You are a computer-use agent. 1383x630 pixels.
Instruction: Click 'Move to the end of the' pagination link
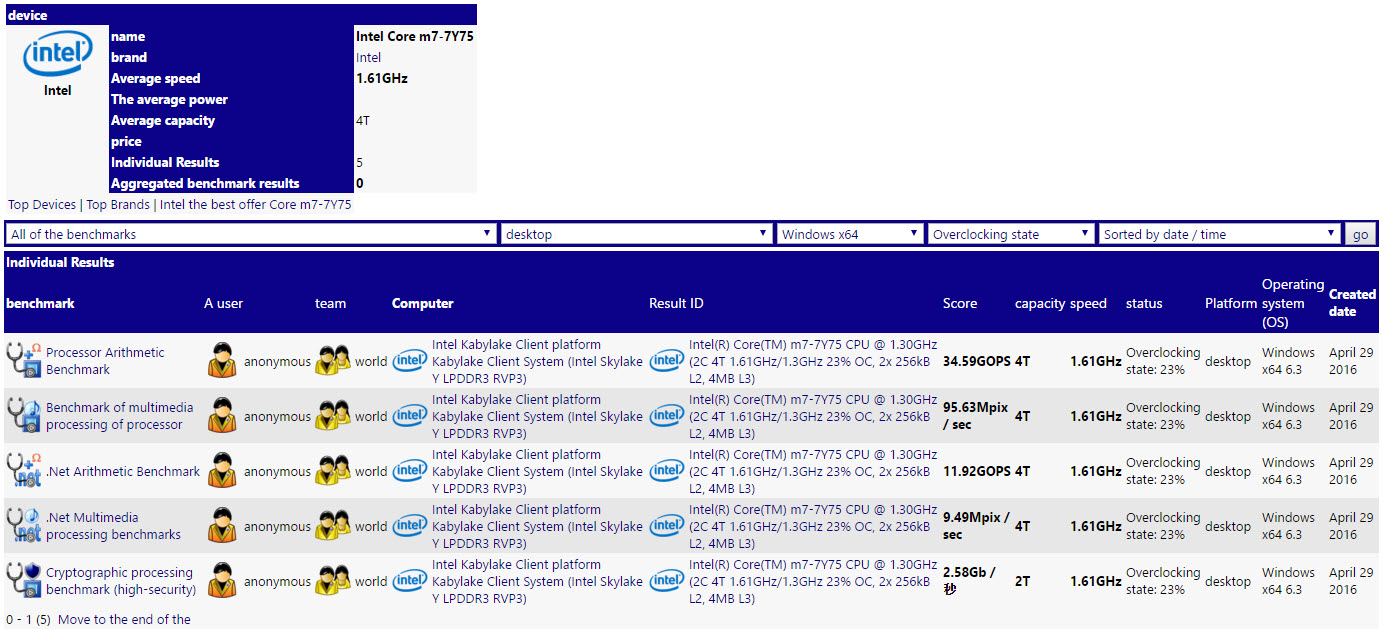click(x=124, y=619)
